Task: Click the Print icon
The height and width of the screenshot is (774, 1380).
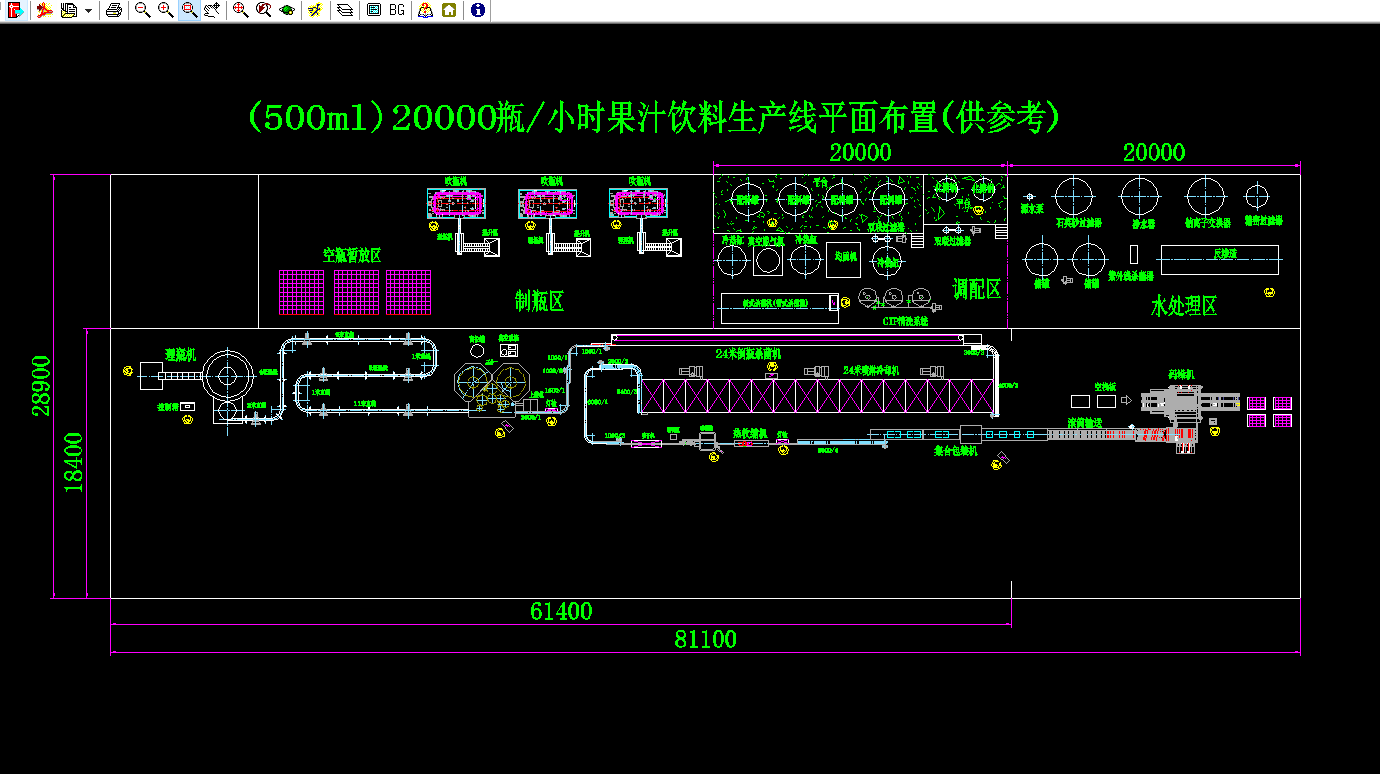Action: pos(114,10)
